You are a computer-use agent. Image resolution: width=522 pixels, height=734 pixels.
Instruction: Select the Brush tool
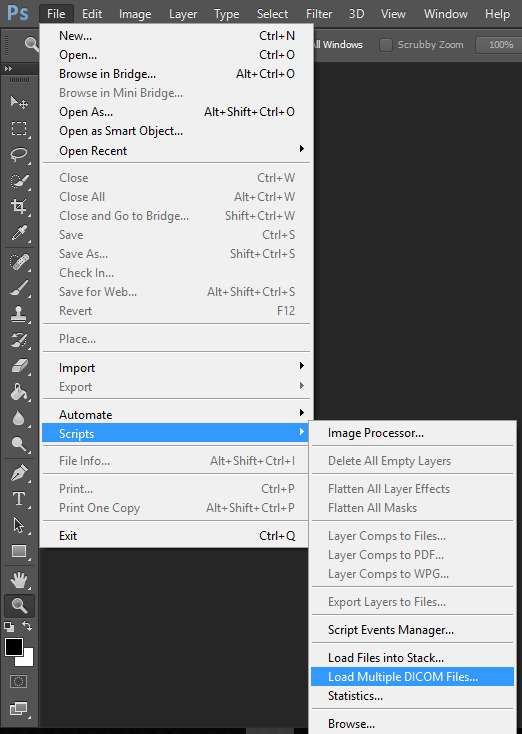[x=19, y=288]
